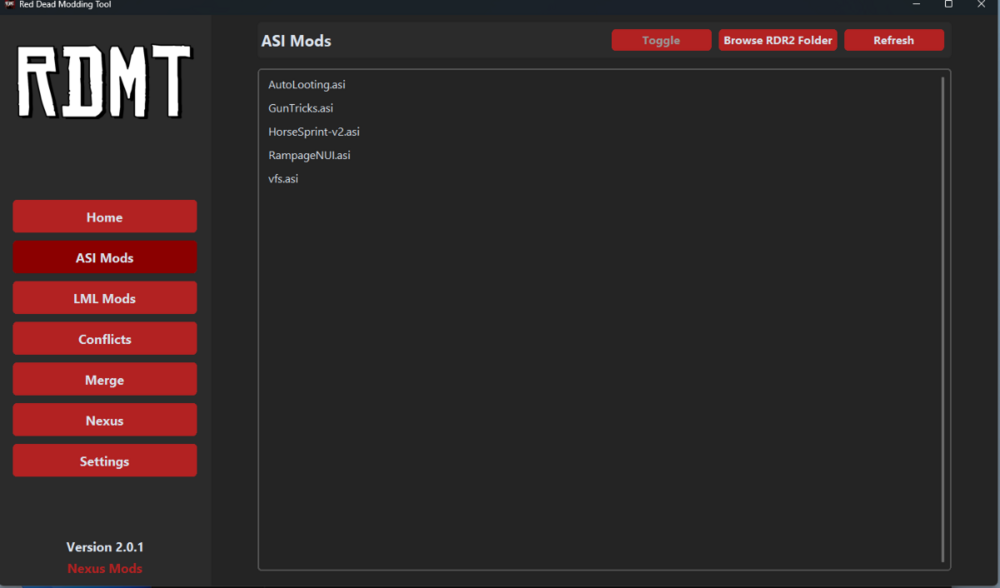Refresh the ASI mods list

point(893,40)
